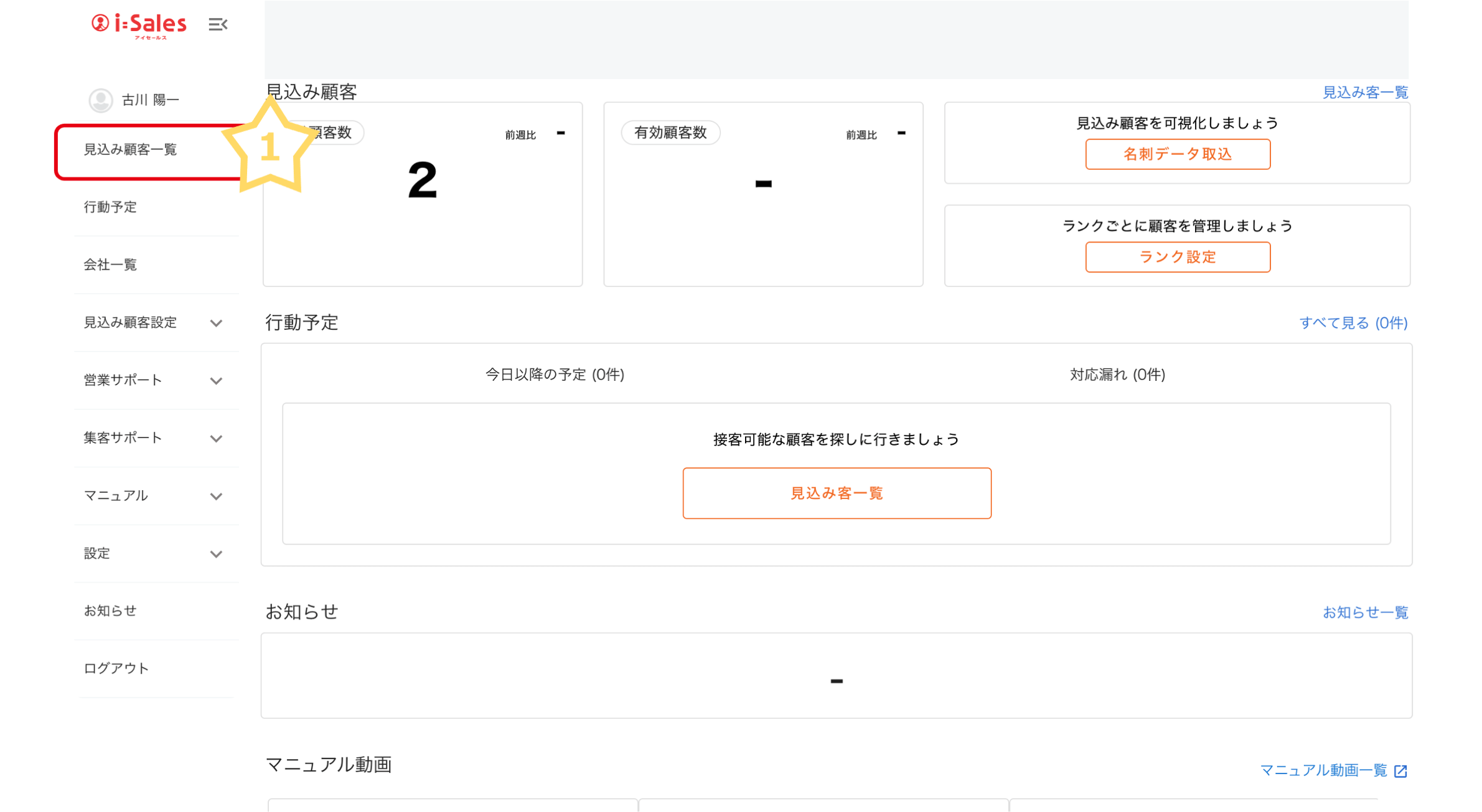Click the star badge numbered 1
Image resolution: width=1482 pixels, height=812 pixels.
point(269,148)
